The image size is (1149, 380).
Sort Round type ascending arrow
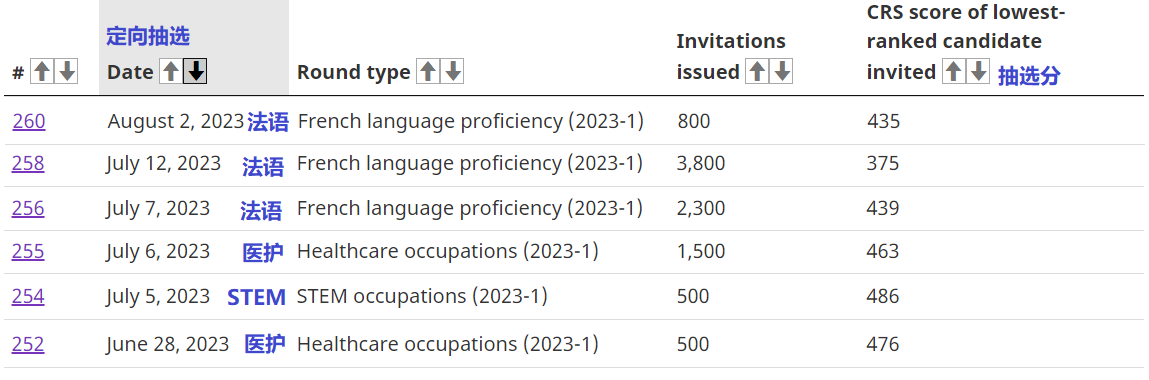tap(428, 71)
